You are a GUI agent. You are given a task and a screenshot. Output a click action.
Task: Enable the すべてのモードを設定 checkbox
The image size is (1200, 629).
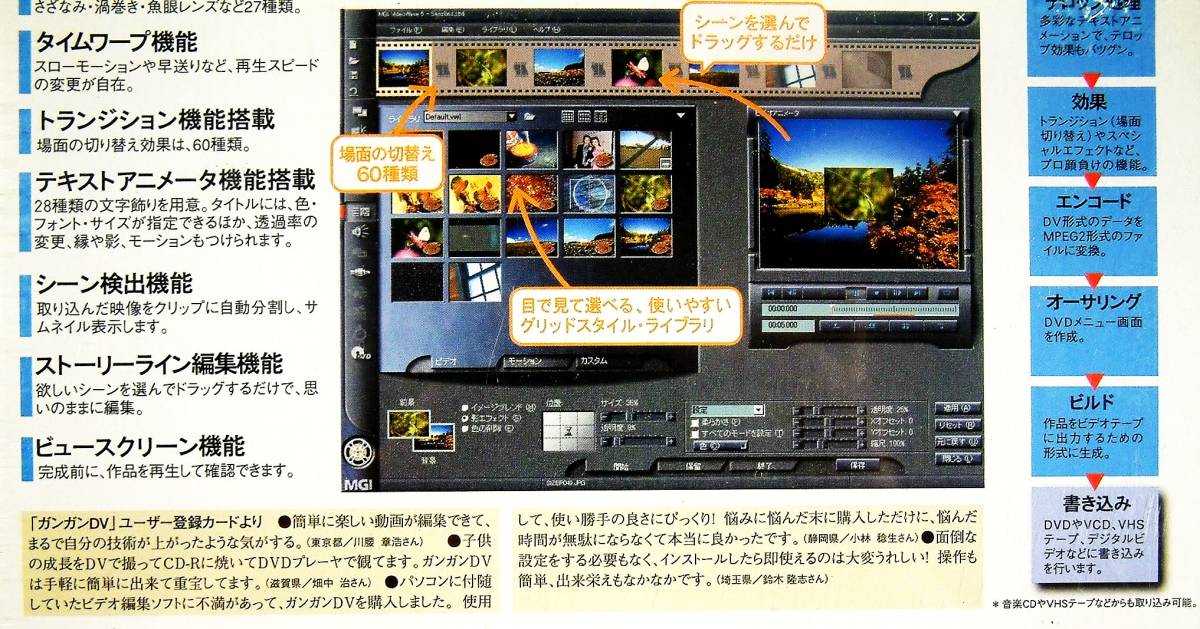click(x=695, y=433)
